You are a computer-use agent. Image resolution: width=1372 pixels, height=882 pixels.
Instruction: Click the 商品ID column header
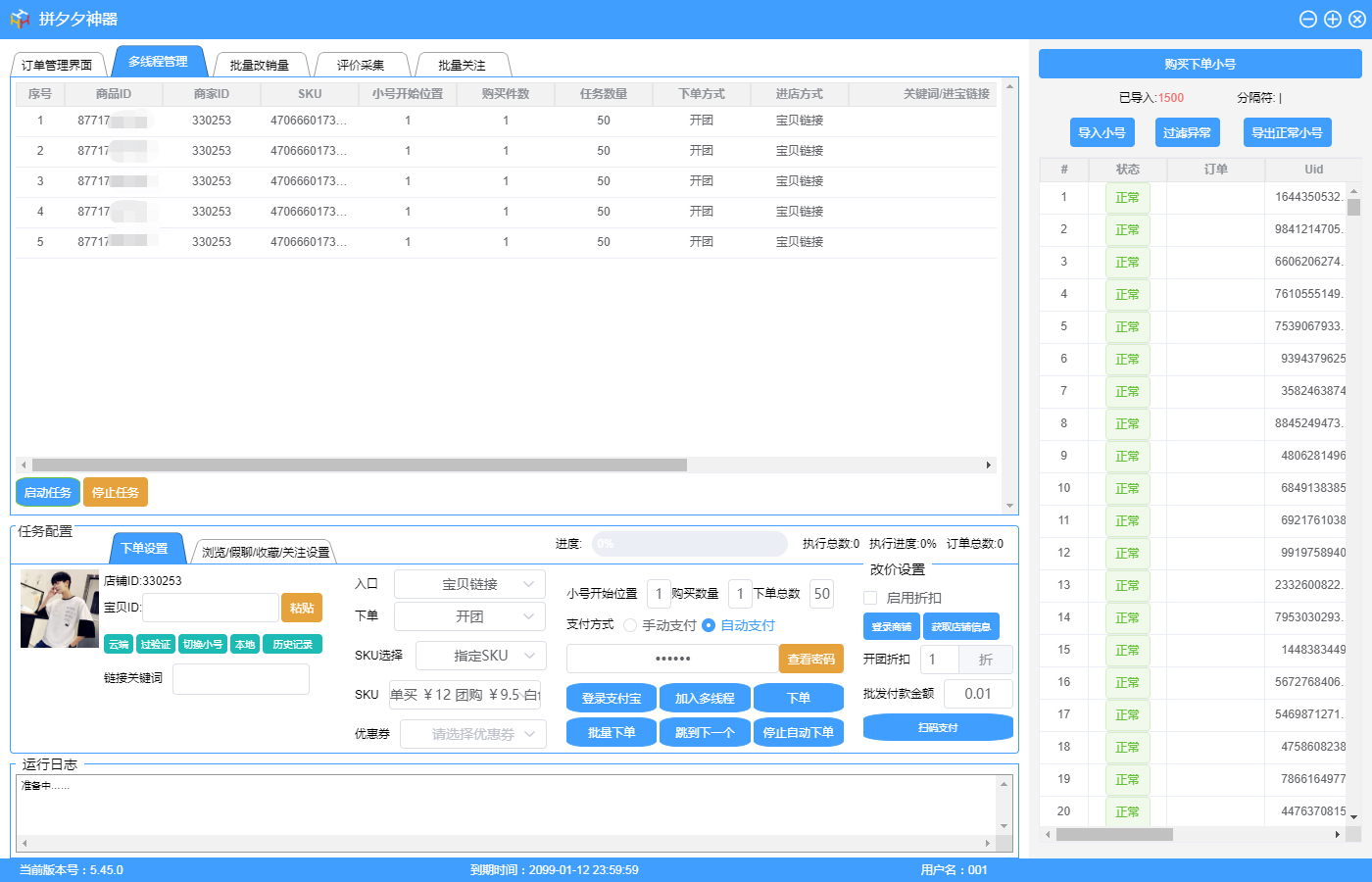[114, 94]
